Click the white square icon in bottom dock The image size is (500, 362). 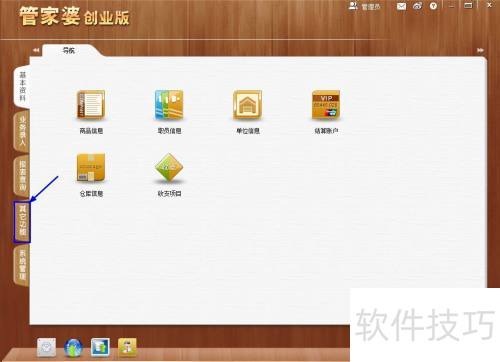click(46, 347)
